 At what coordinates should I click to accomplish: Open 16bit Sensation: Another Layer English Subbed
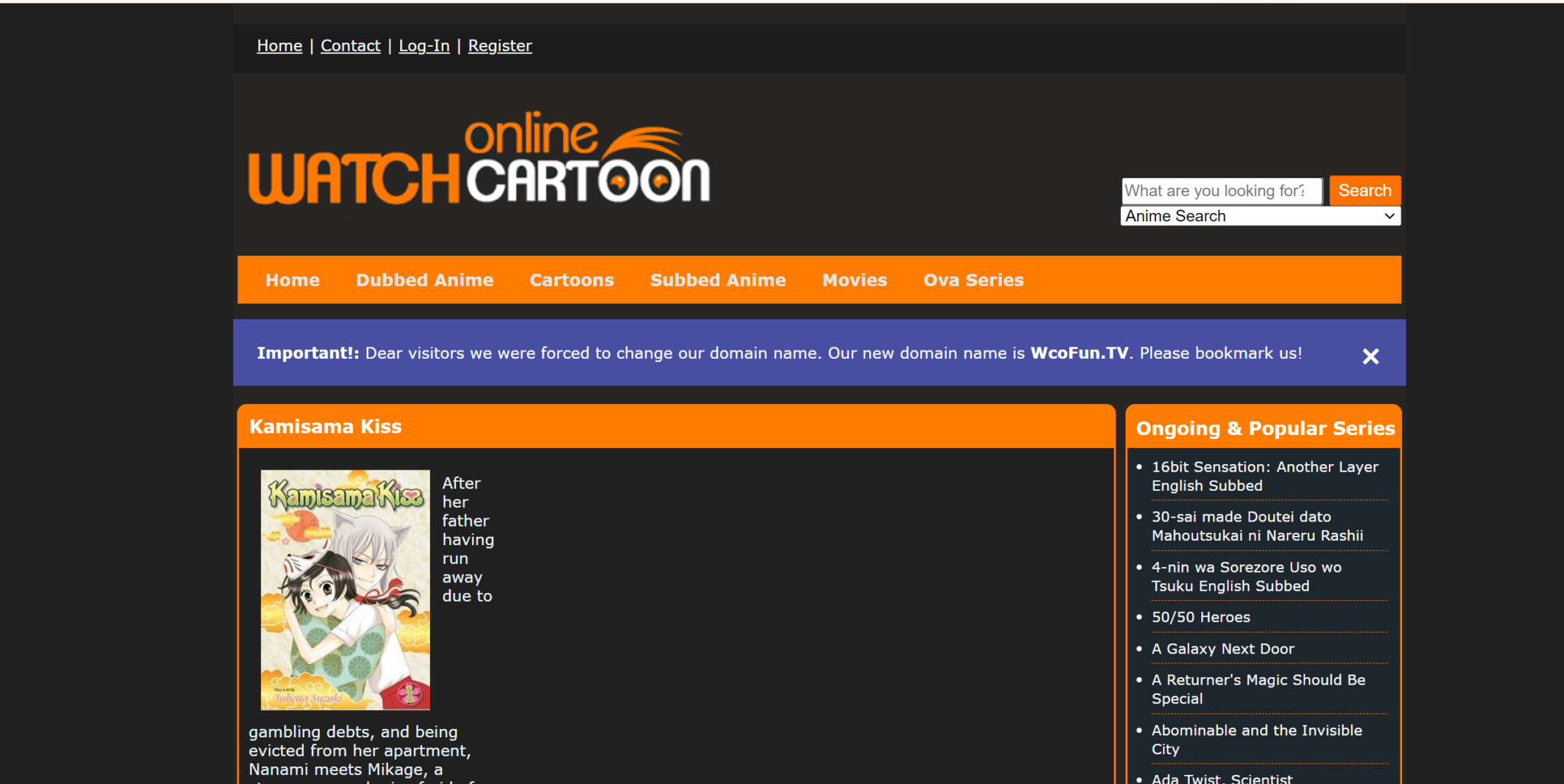1265,476
